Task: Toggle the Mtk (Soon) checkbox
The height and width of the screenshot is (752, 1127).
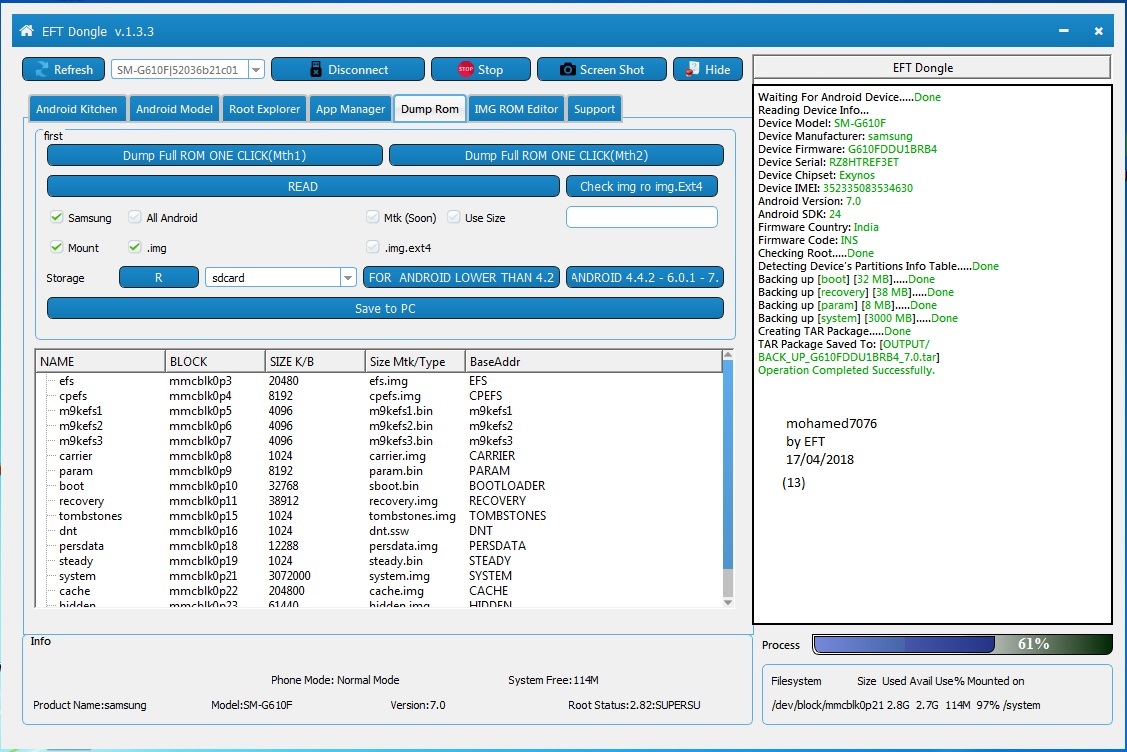Action: click(372, 217)
